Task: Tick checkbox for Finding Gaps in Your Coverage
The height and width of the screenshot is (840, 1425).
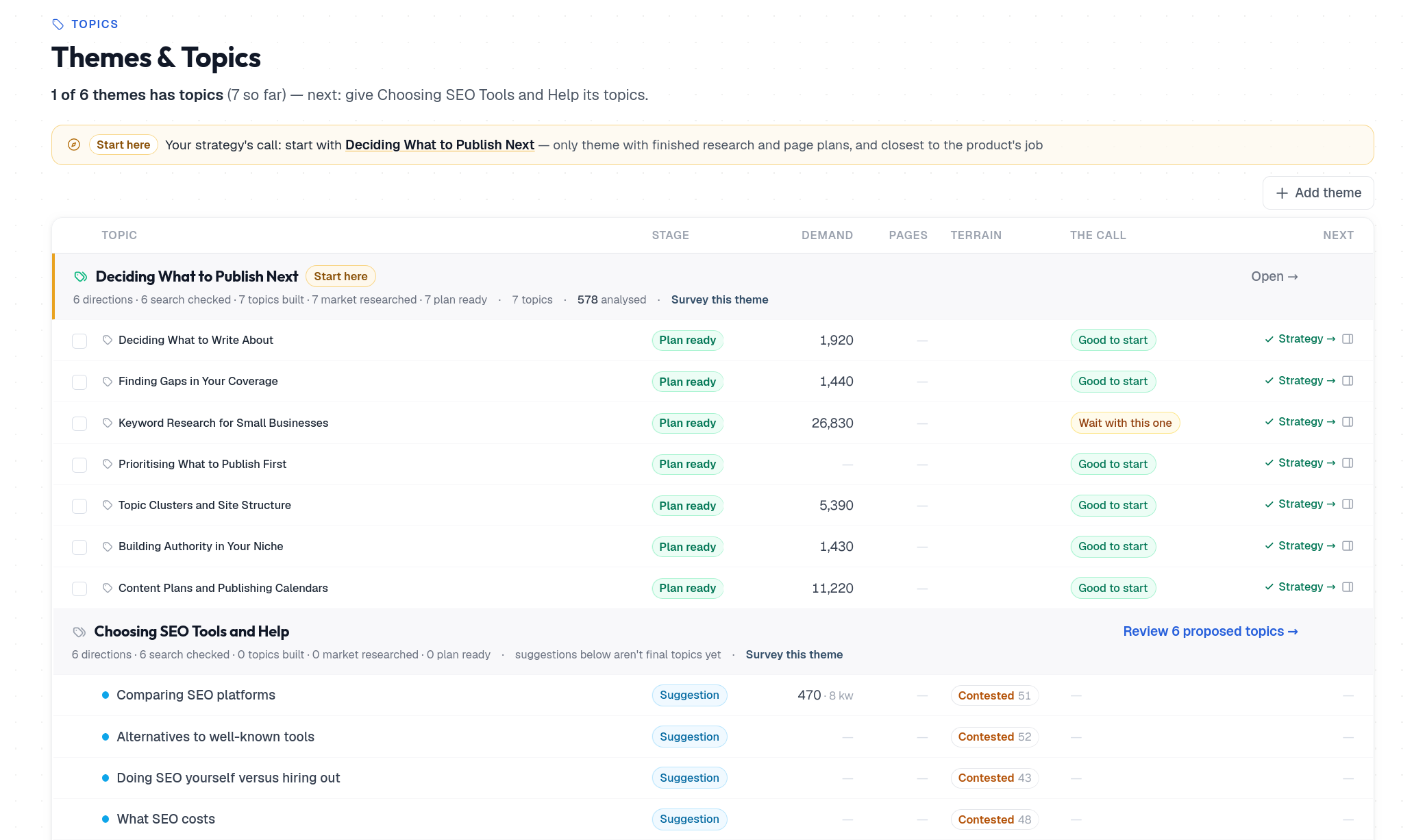Action: [79, 382]
